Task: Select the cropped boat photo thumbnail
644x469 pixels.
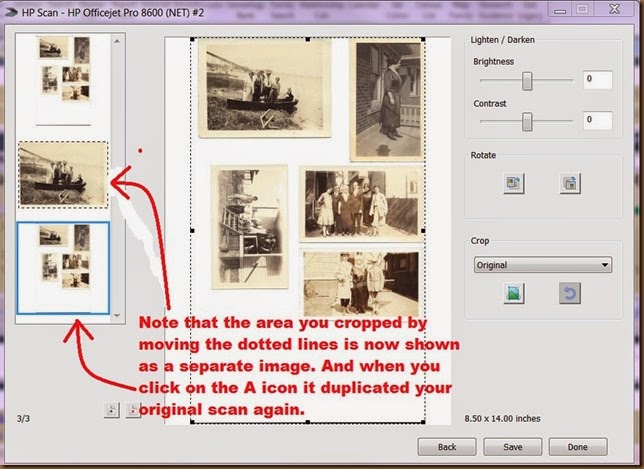Action: pyautogui.click(x=63, y=175)
